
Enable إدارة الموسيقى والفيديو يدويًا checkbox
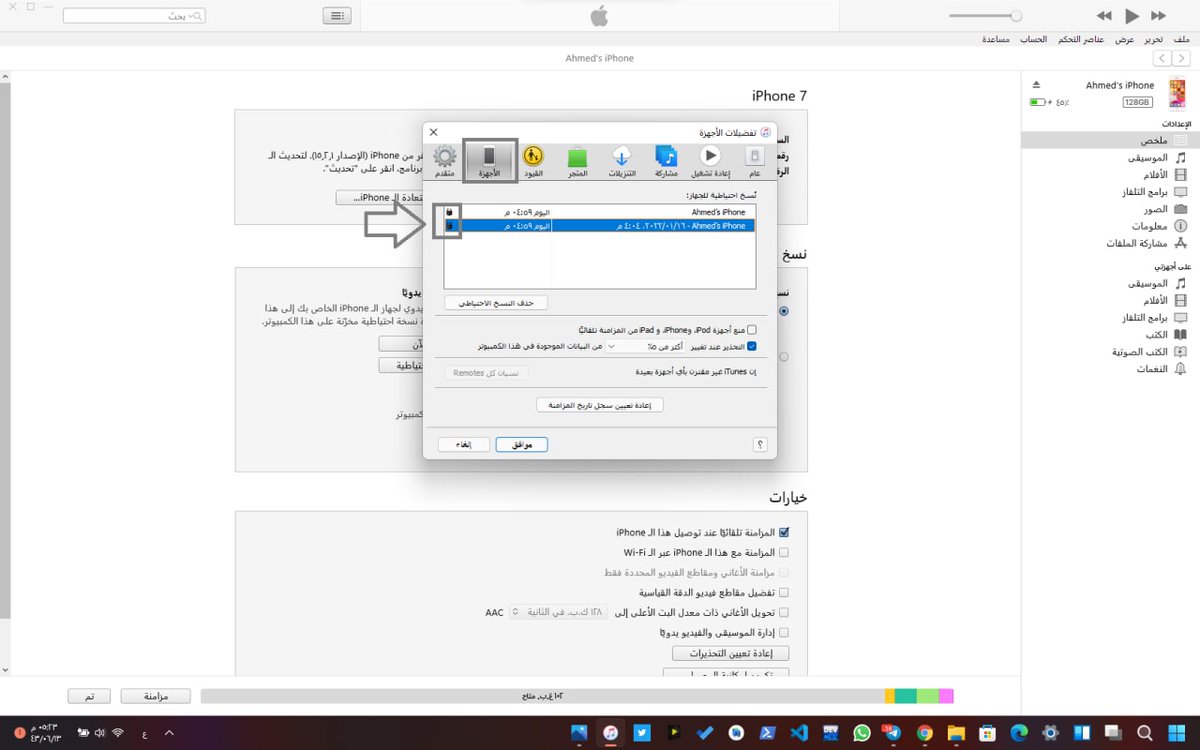click(x=784, y=632)
